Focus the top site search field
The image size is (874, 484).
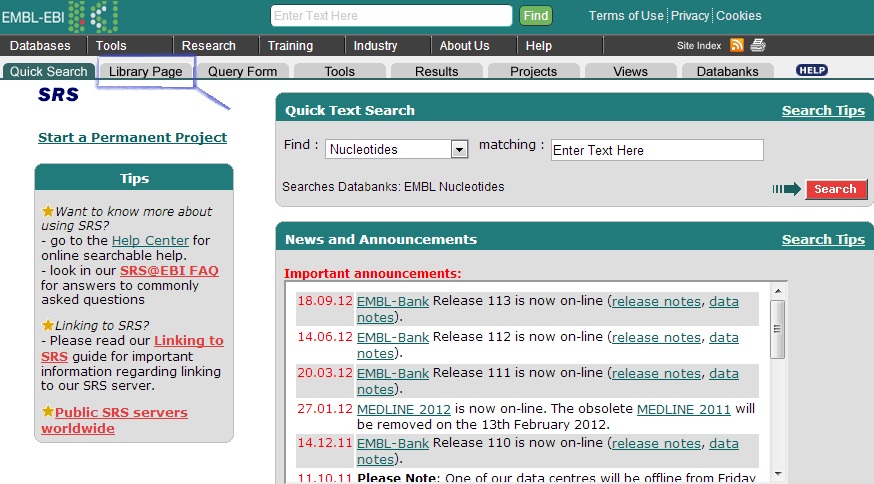[x=391, y=16]
